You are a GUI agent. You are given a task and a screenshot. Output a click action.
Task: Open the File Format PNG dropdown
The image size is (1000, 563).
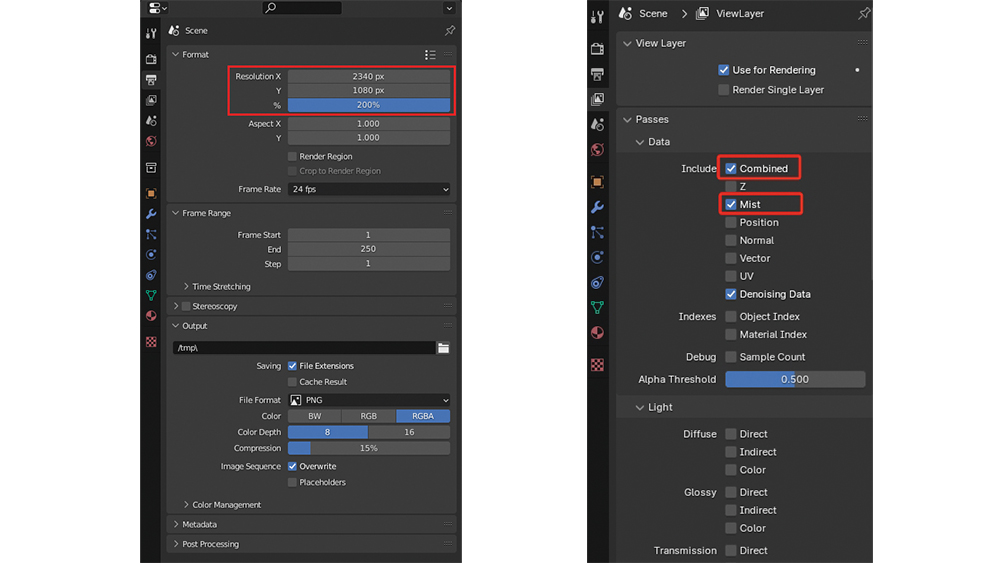[x=368, y=400]
